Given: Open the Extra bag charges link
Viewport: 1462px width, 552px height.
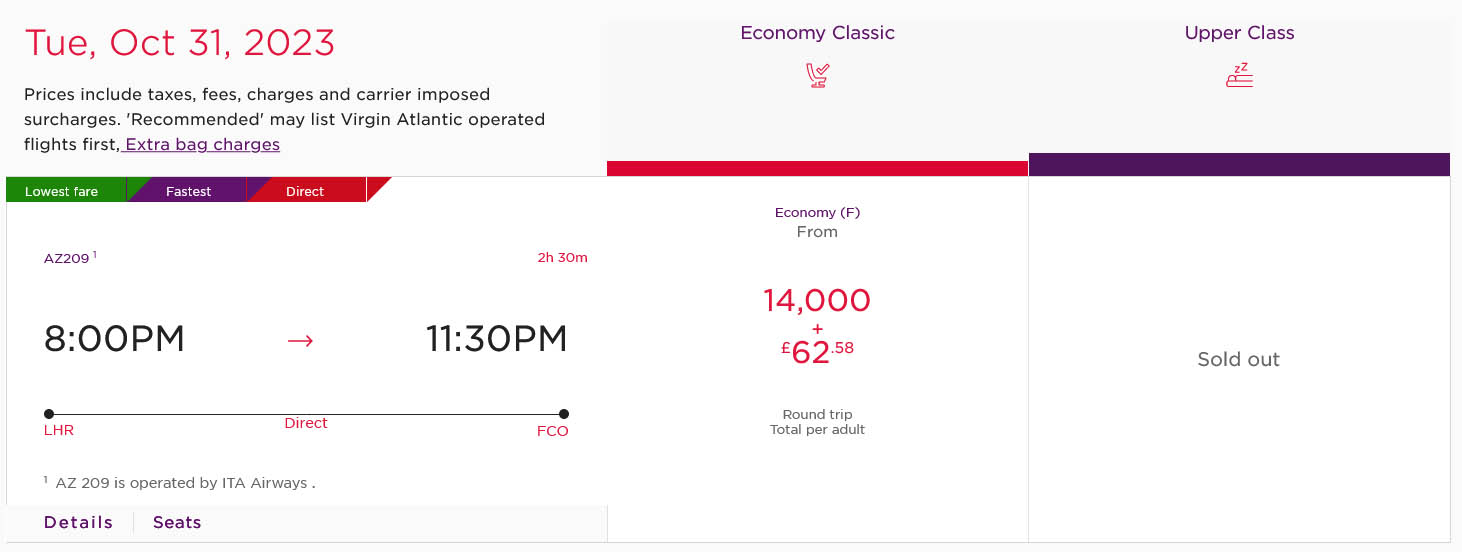Looking at the screenshot, I should tap(200, 144).
